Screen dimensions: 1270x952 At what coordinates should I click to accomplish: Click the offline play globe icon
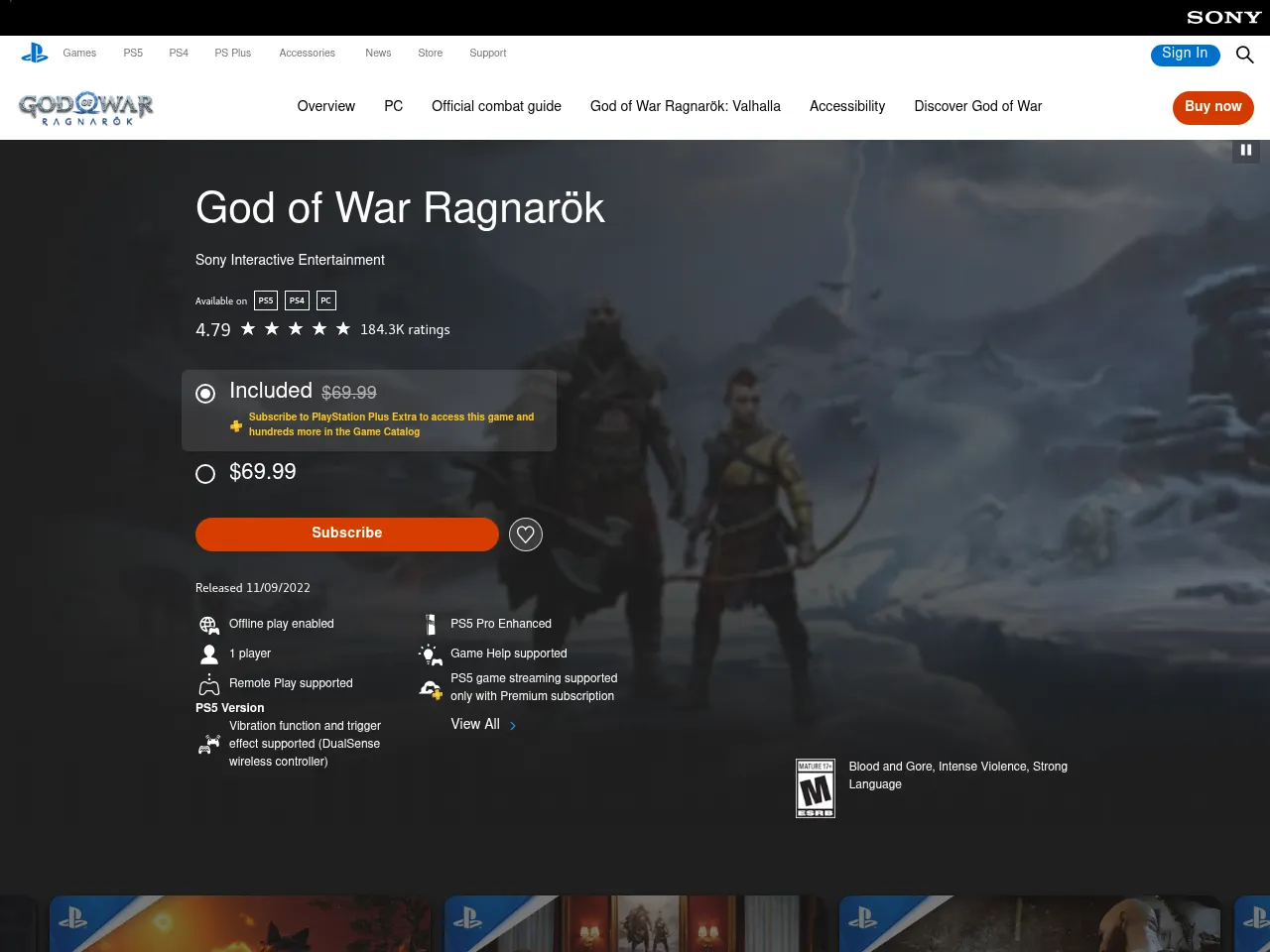coord(208,625)
